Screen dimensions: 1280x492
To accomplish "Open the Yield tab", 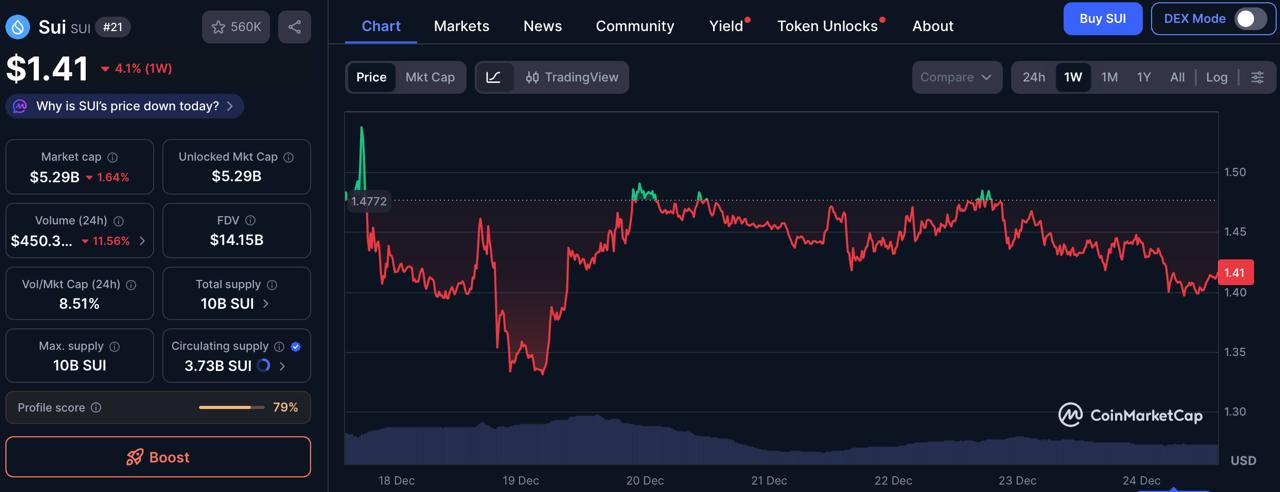I will (x=728, y=26).
